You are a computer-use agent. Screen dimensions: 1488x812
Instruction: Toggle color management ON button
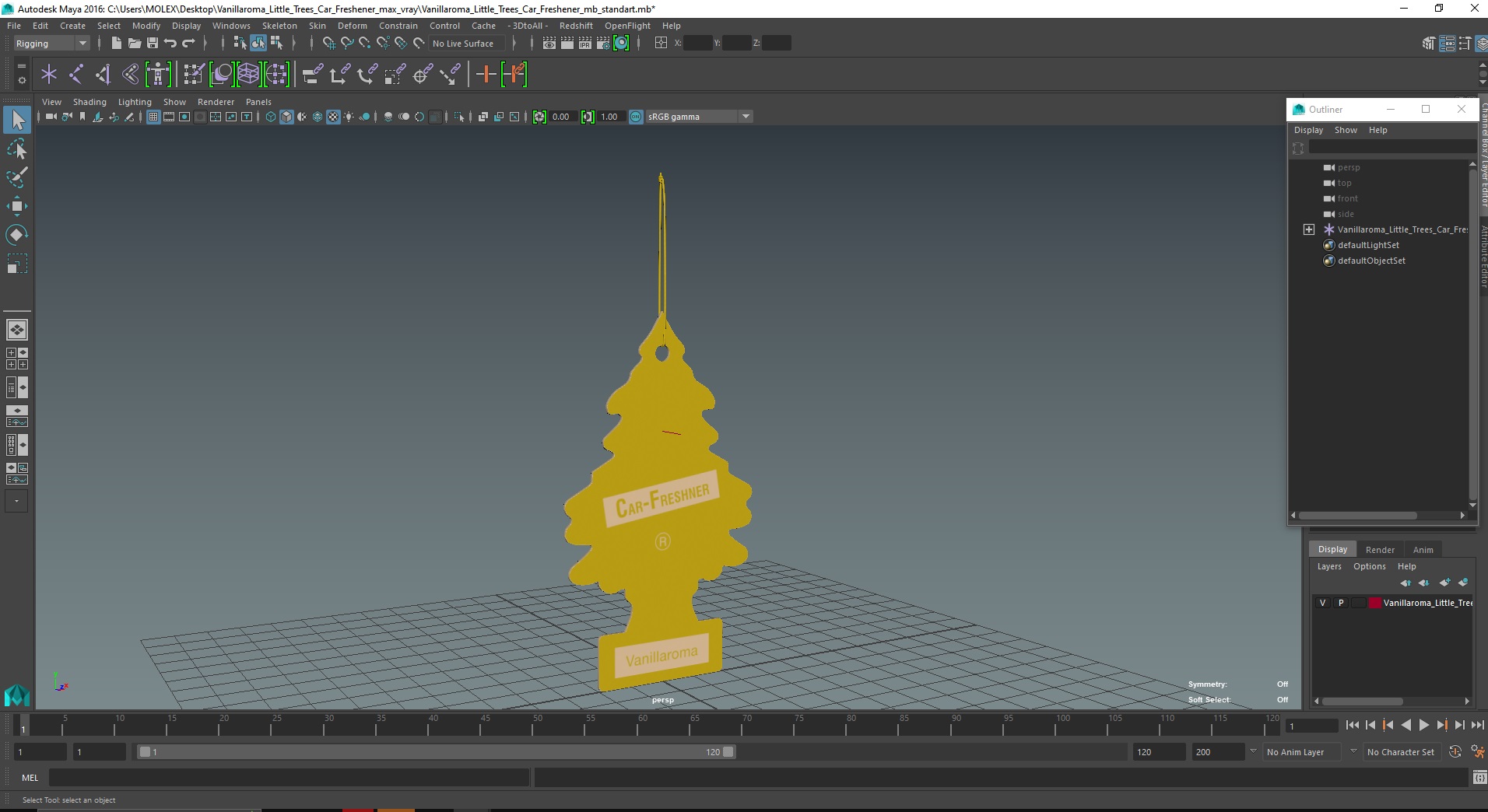click(x=636, y=117)
